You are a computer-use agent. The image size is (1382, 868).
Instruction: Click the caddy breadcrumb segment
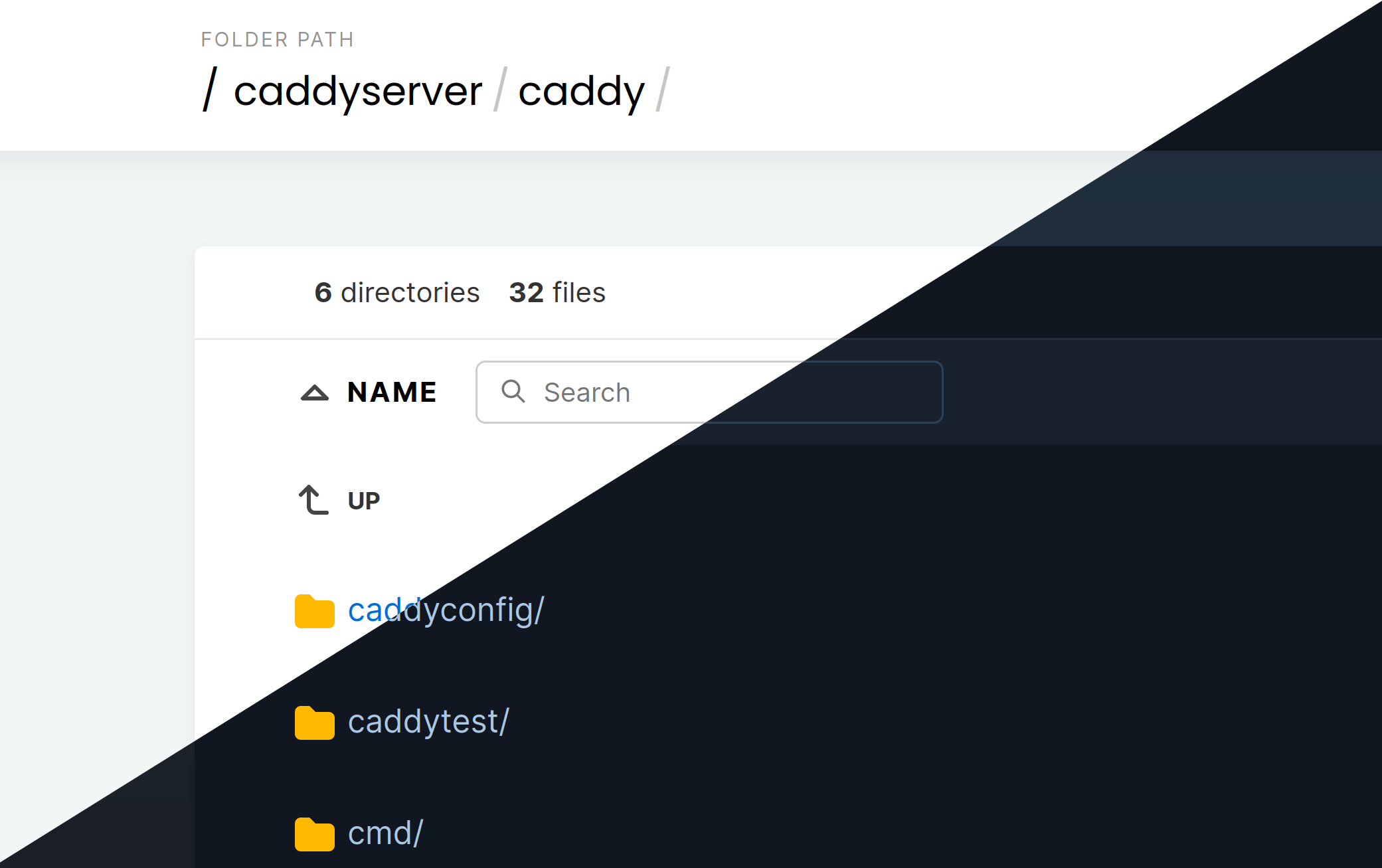point(581,91)
